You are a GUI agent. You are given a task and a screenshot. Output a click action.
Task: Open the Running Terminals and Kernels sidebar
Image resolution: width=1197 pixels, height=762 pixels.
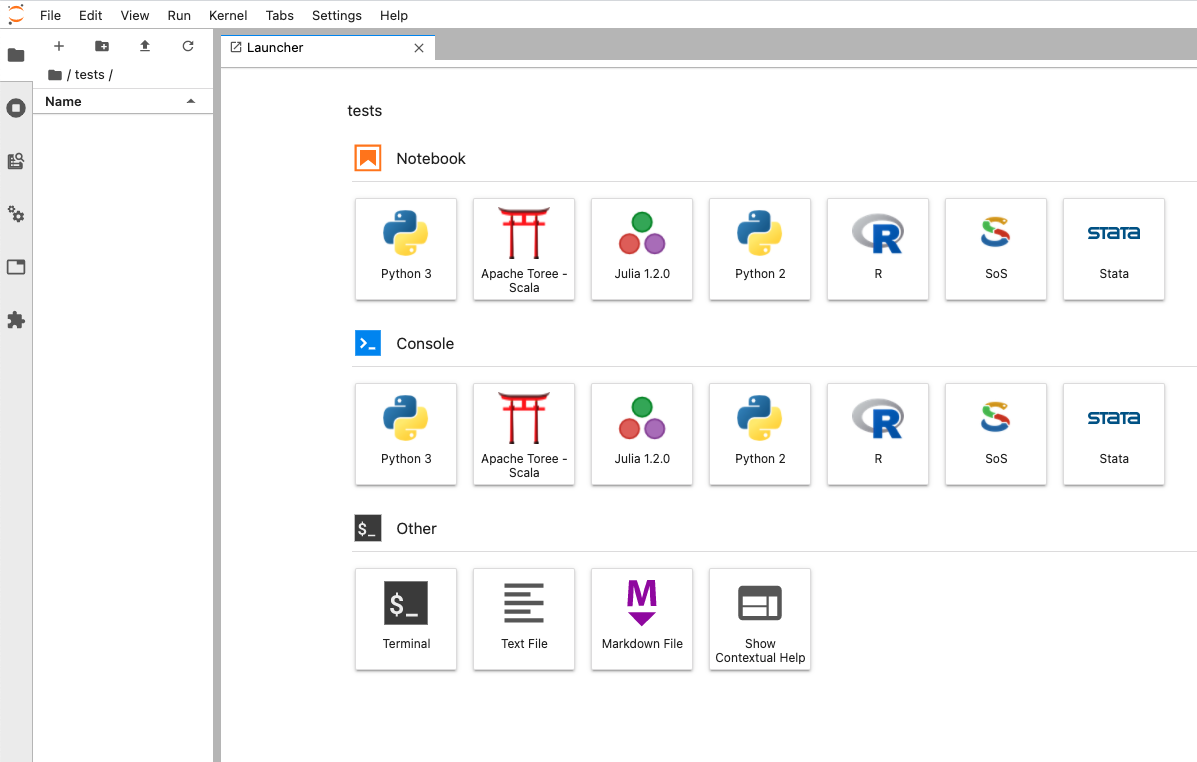click(16, 108)
